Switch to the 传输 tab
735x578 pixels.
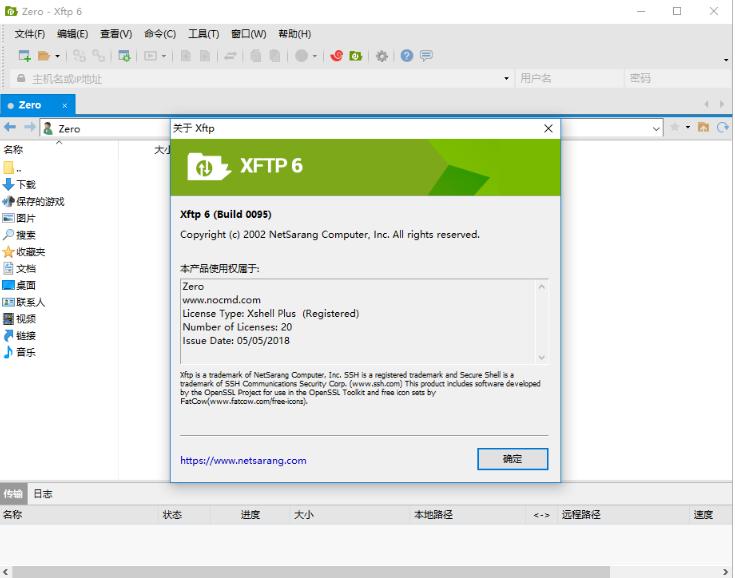pyautogui.click(x=13, y=494)
